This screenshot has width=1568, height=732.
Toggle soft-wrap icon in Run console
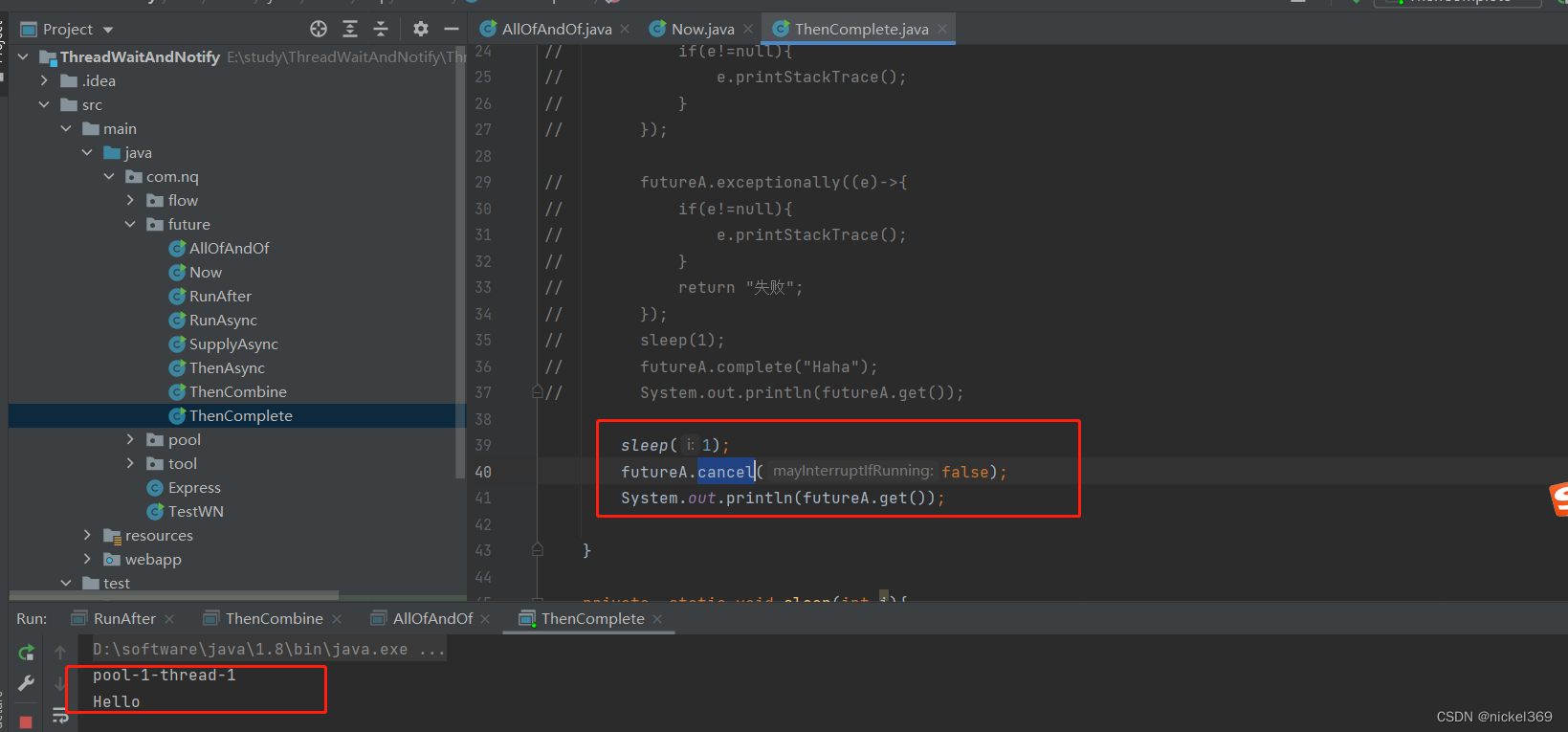click(60, 716)
